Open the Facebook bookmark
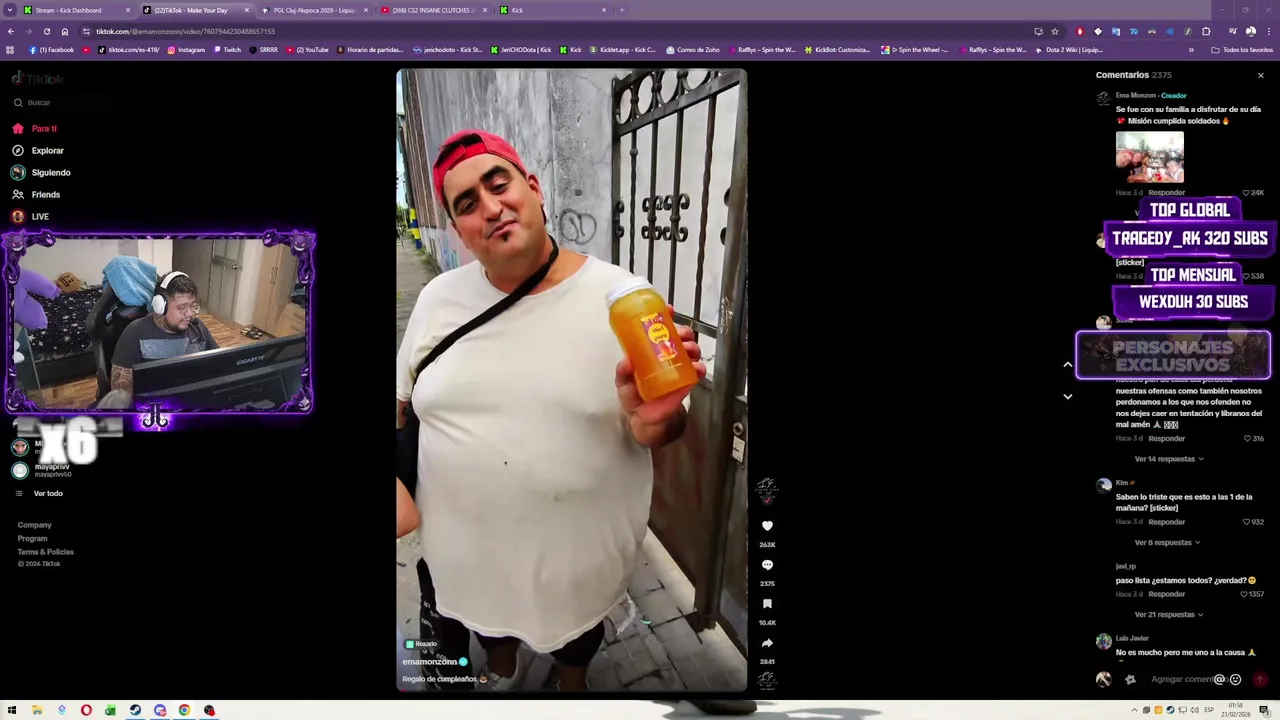1280x720 pixels. [x=52, y=49]
